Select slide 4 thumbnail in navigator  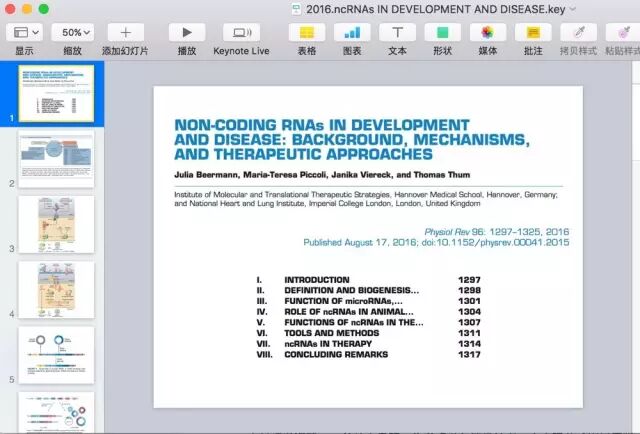point(56,289)
